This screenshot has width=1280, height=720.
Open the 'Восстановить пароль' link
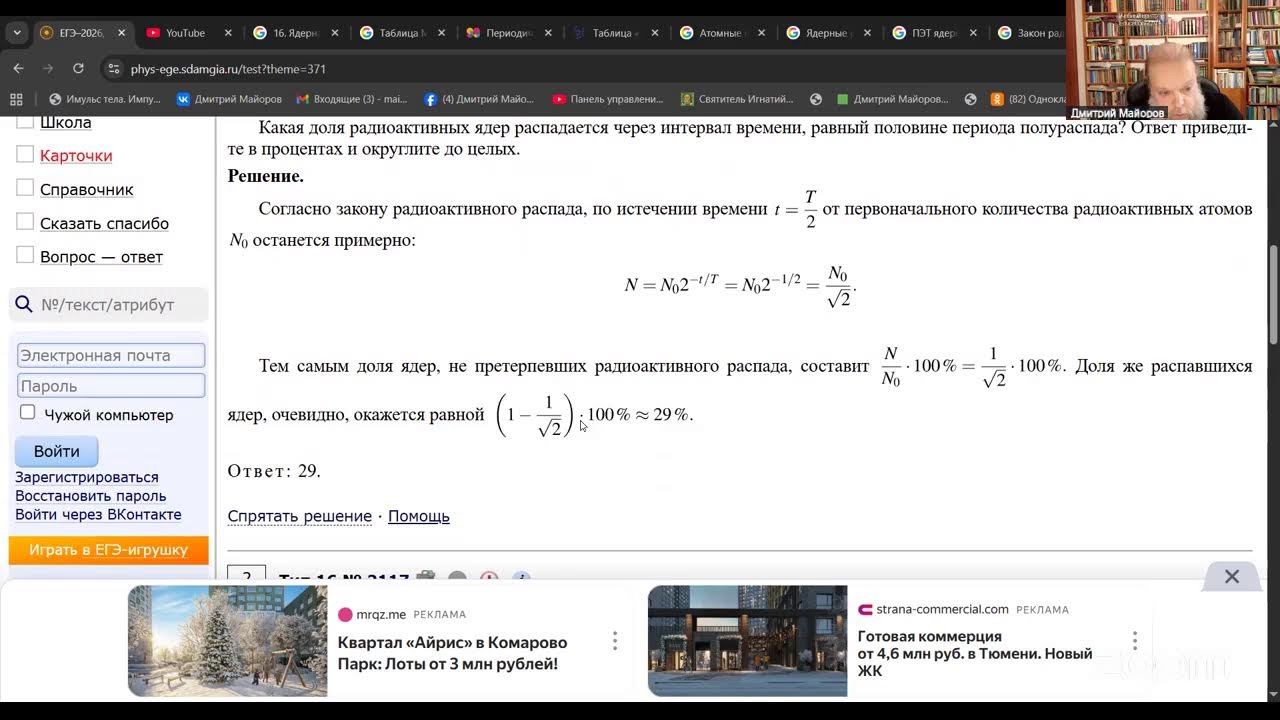coord(90,496)
